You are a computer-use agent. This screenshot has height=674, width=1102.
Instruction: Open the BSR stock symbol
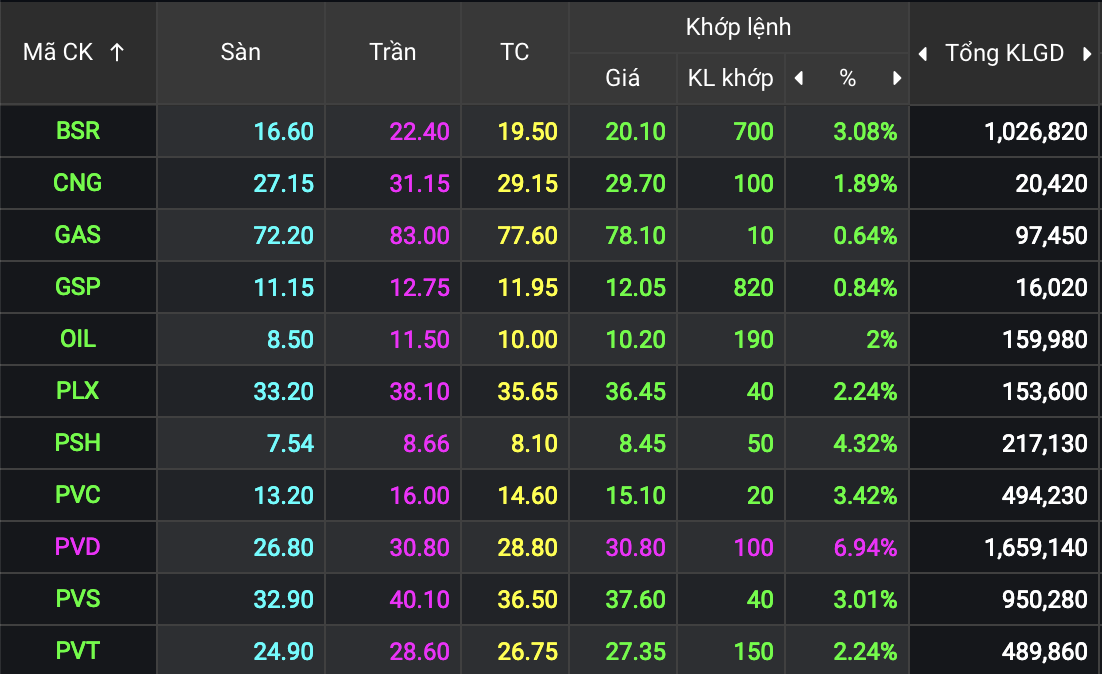78,131
